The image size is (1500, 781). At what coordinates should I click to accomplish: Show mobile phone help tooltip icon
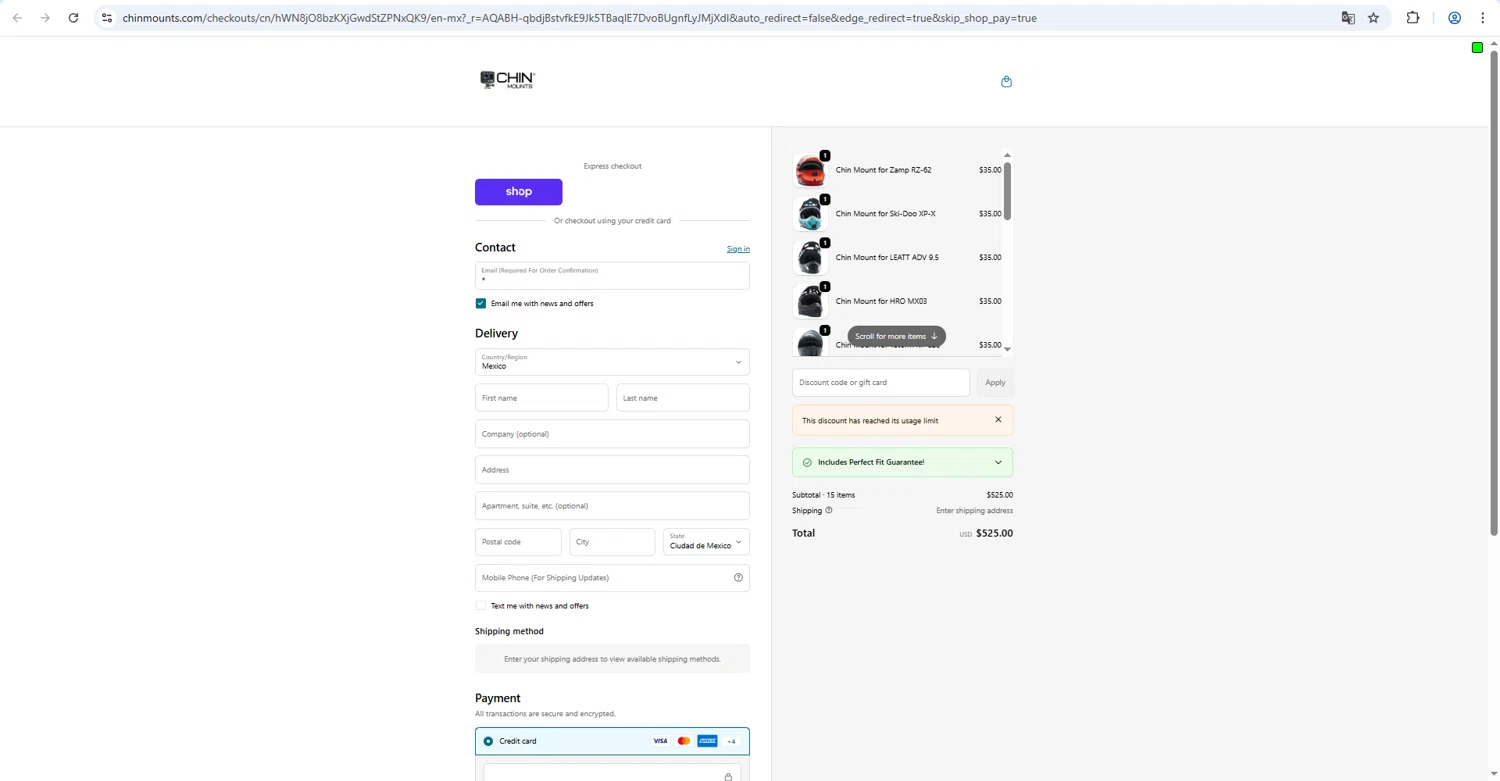click(x=738, y=577)
